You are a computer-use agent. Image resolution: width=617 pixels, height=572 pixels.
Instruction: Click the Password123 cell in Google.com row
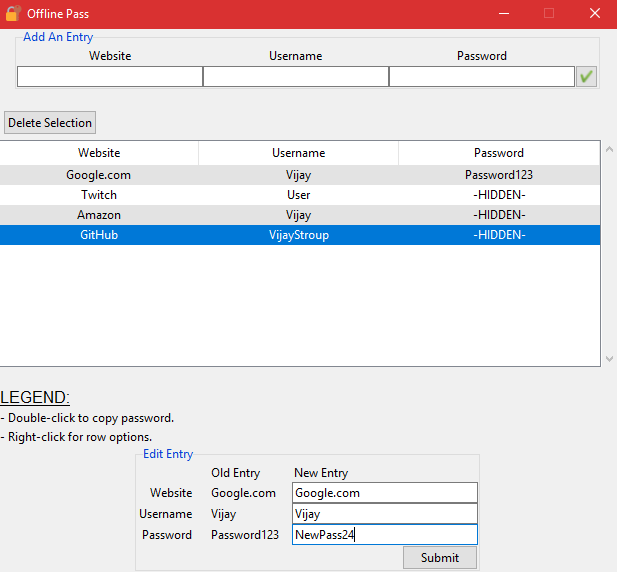tap(499, 175)
